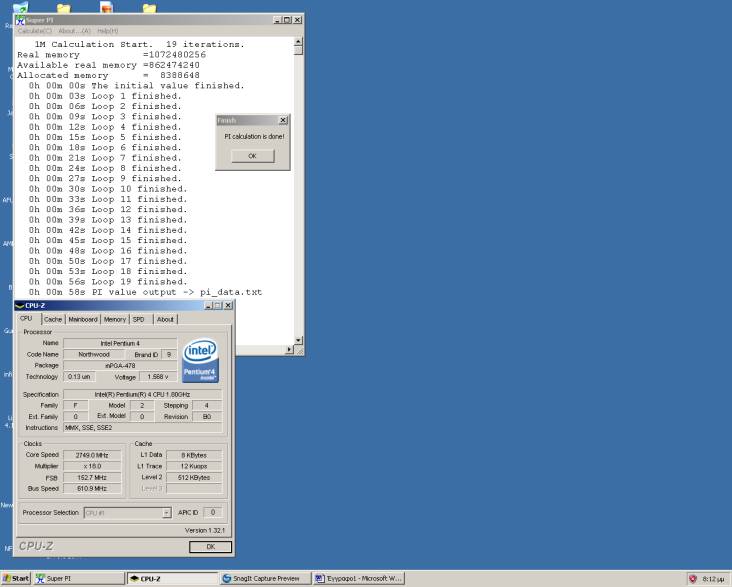Click the Revision value B0
The height and width of the screenshot is (587, 732).
pos(207,417)
